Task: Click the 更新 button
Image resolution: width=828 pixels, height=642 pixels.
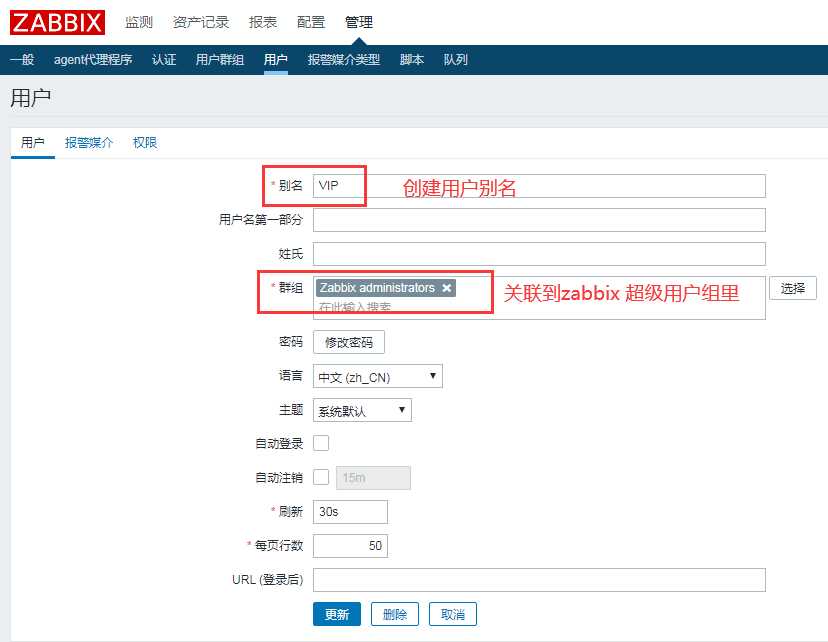Action: [337, 614]
